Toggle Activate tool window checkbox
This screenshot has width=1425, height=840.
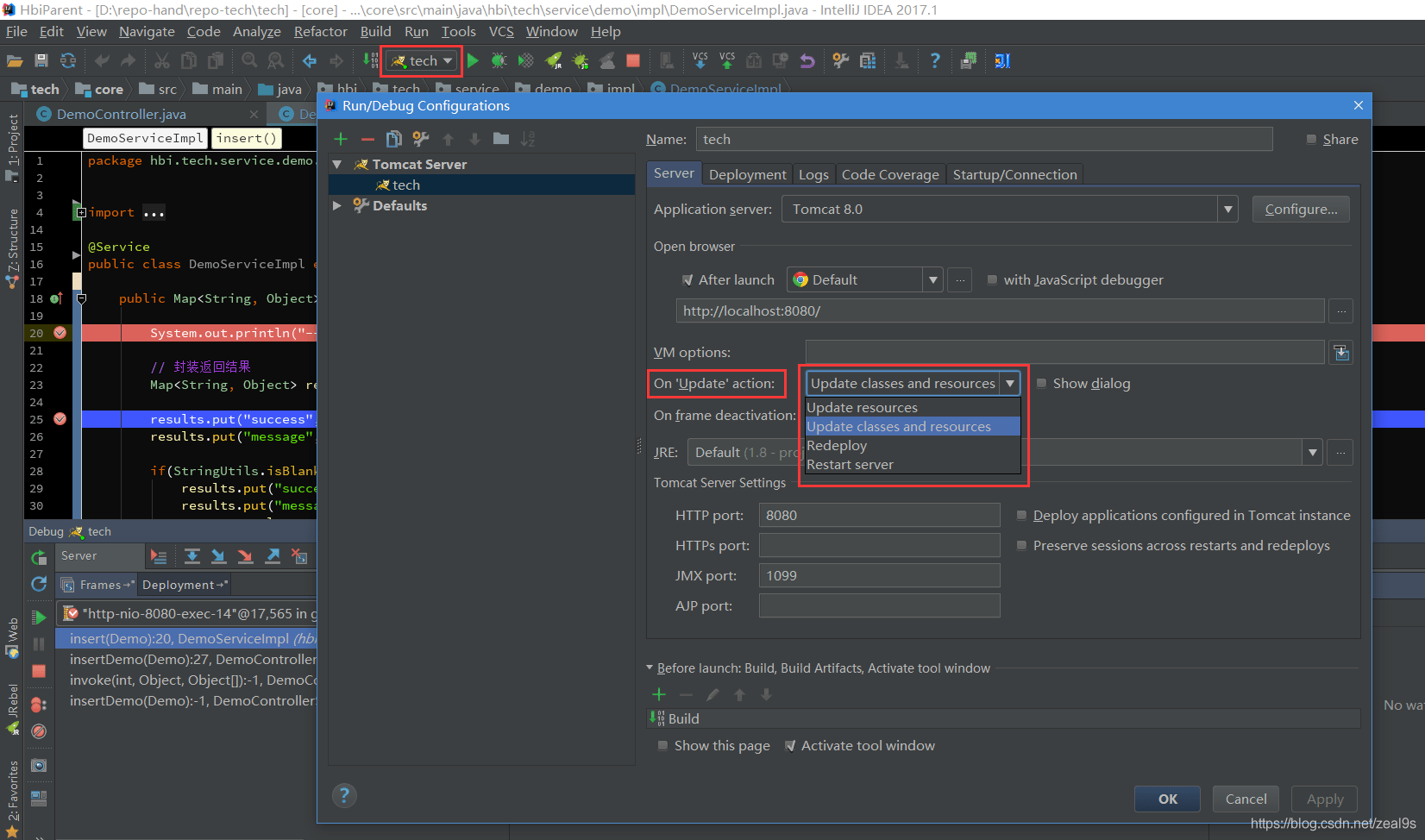pos(790,745)
